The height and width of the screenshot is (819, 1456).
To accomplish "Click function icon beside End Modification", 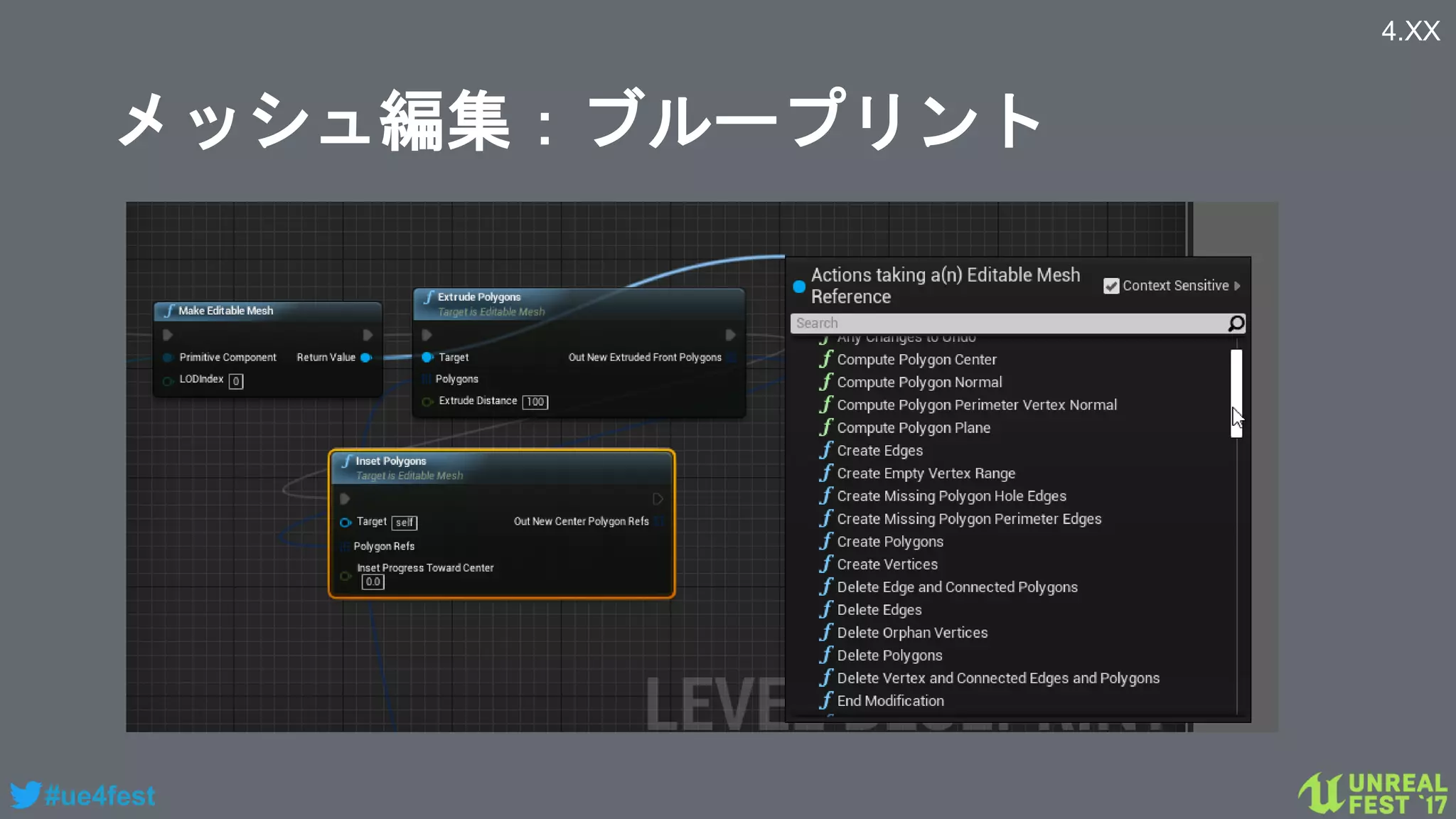I will click(x=825, y=700).
